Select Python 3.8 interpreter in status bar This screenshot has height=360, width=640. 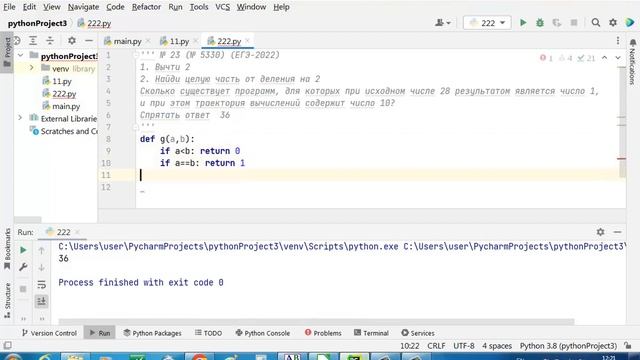coord(568,346)
